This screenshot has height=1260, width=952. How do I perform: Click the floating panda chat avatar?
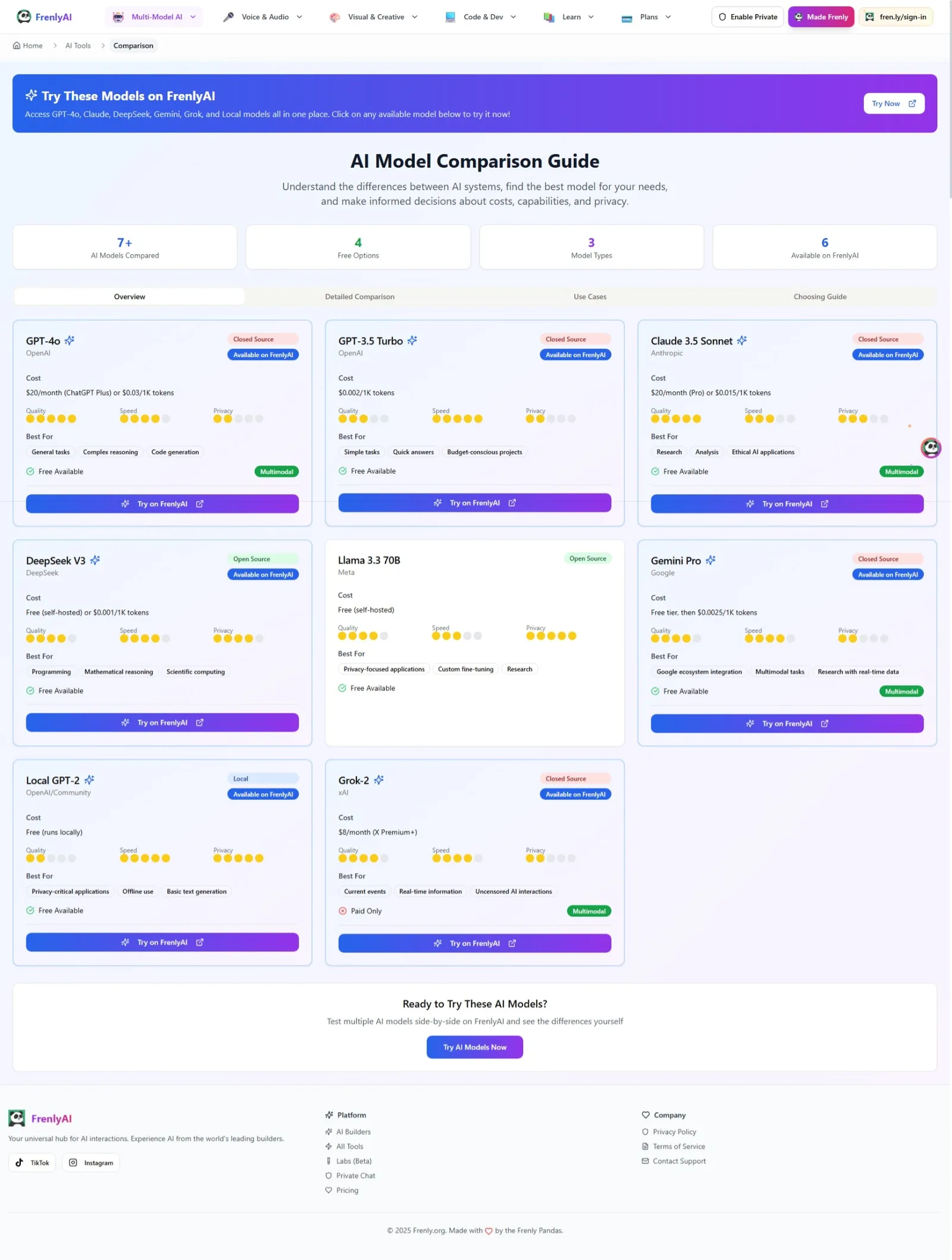coord(931,448)
